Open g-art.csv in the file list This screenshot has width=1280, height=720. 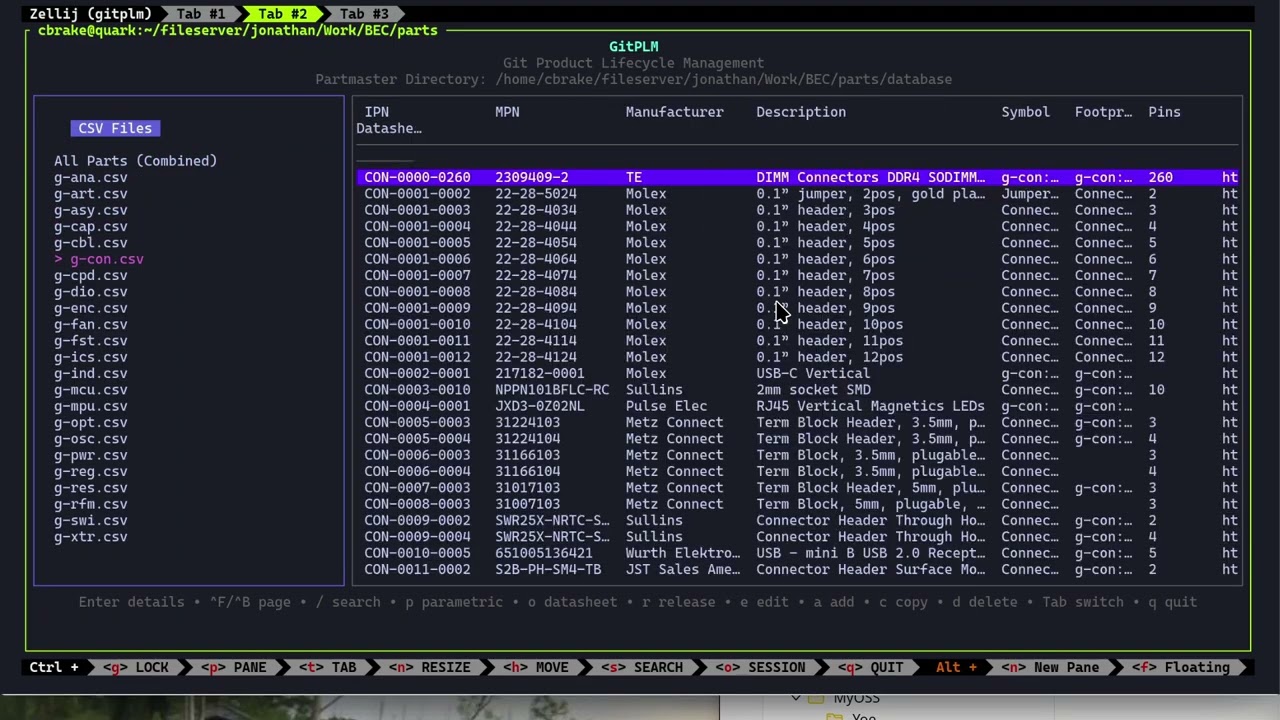pyautogui.click(x=91, y=194)
